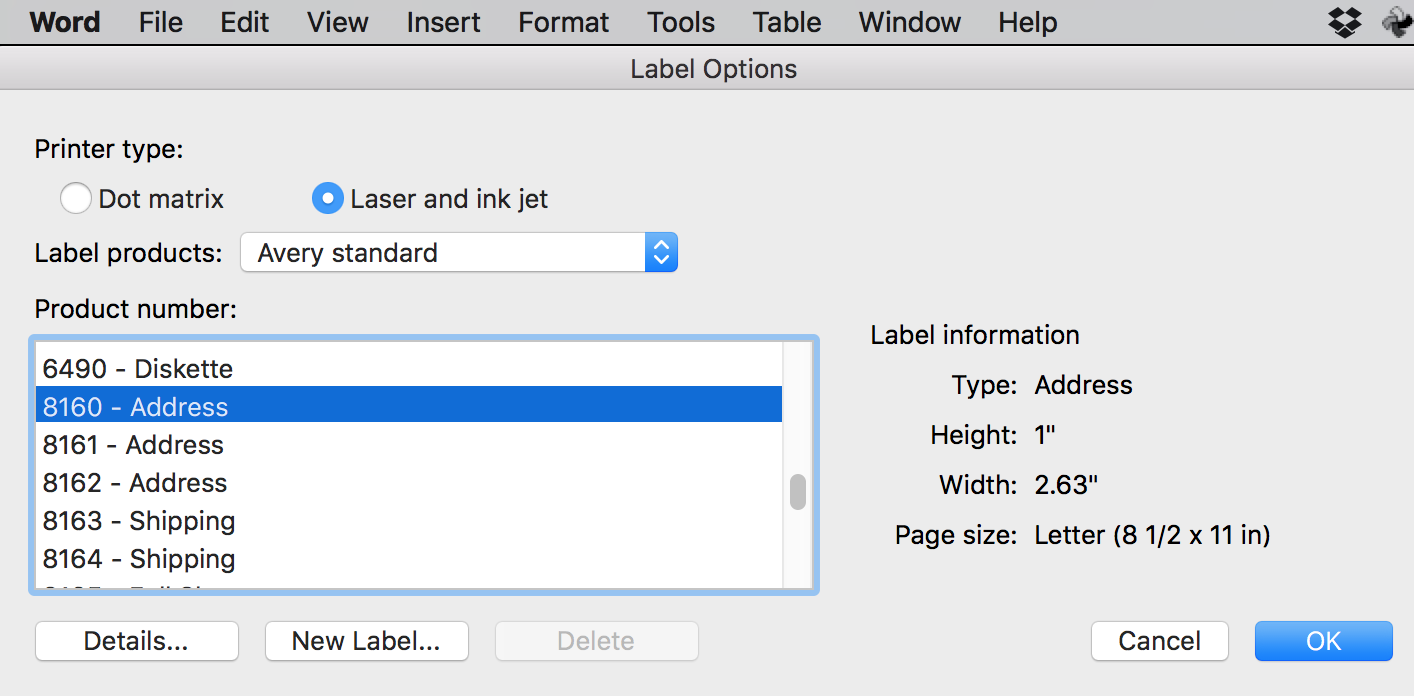This screenshot has width=1414, height=696.
Task: Open the Tools menu
Action: tap(681, 22)
